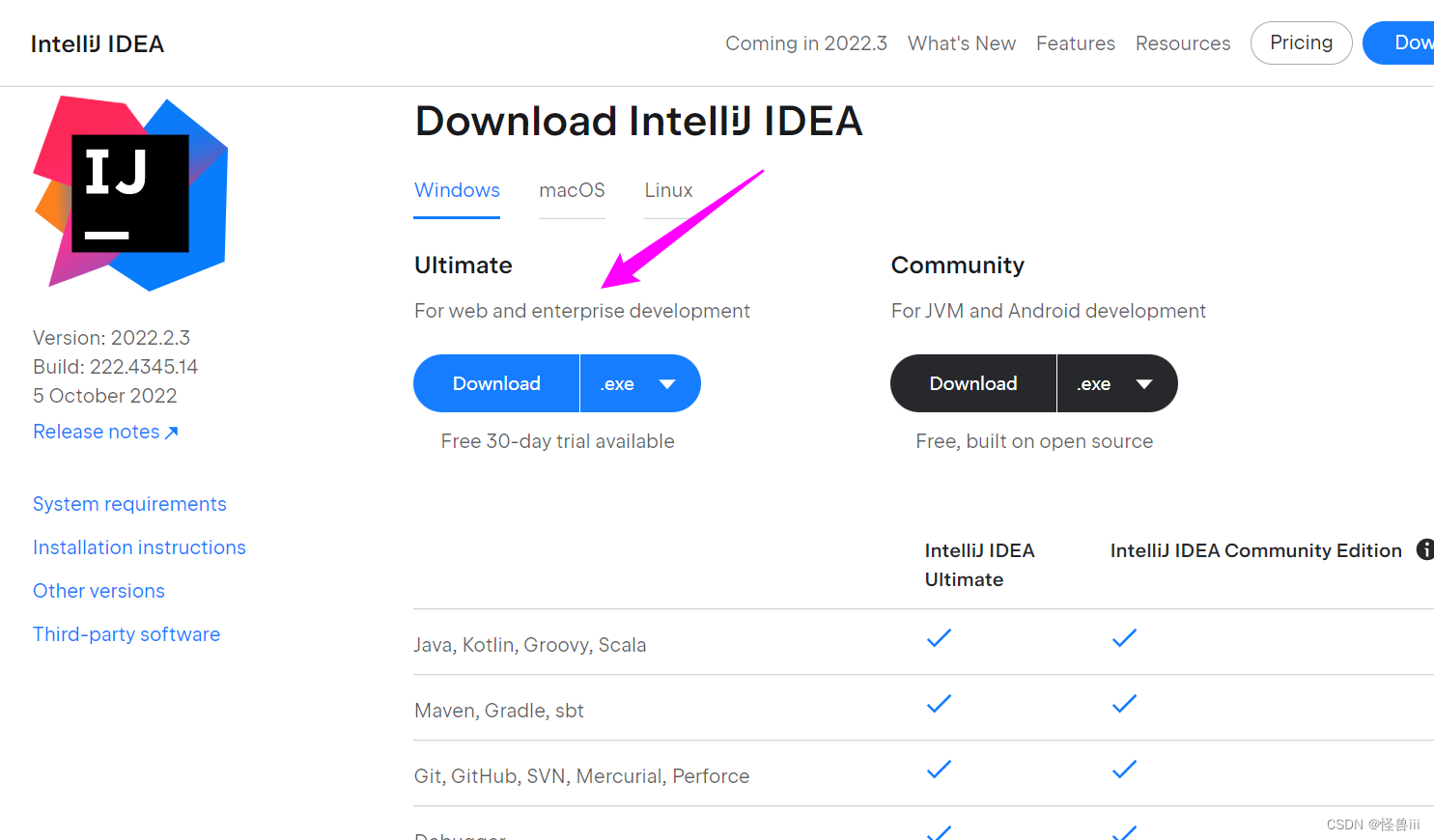
Task: Download IntelliJ IDEA Community
Action: (973, 383)
